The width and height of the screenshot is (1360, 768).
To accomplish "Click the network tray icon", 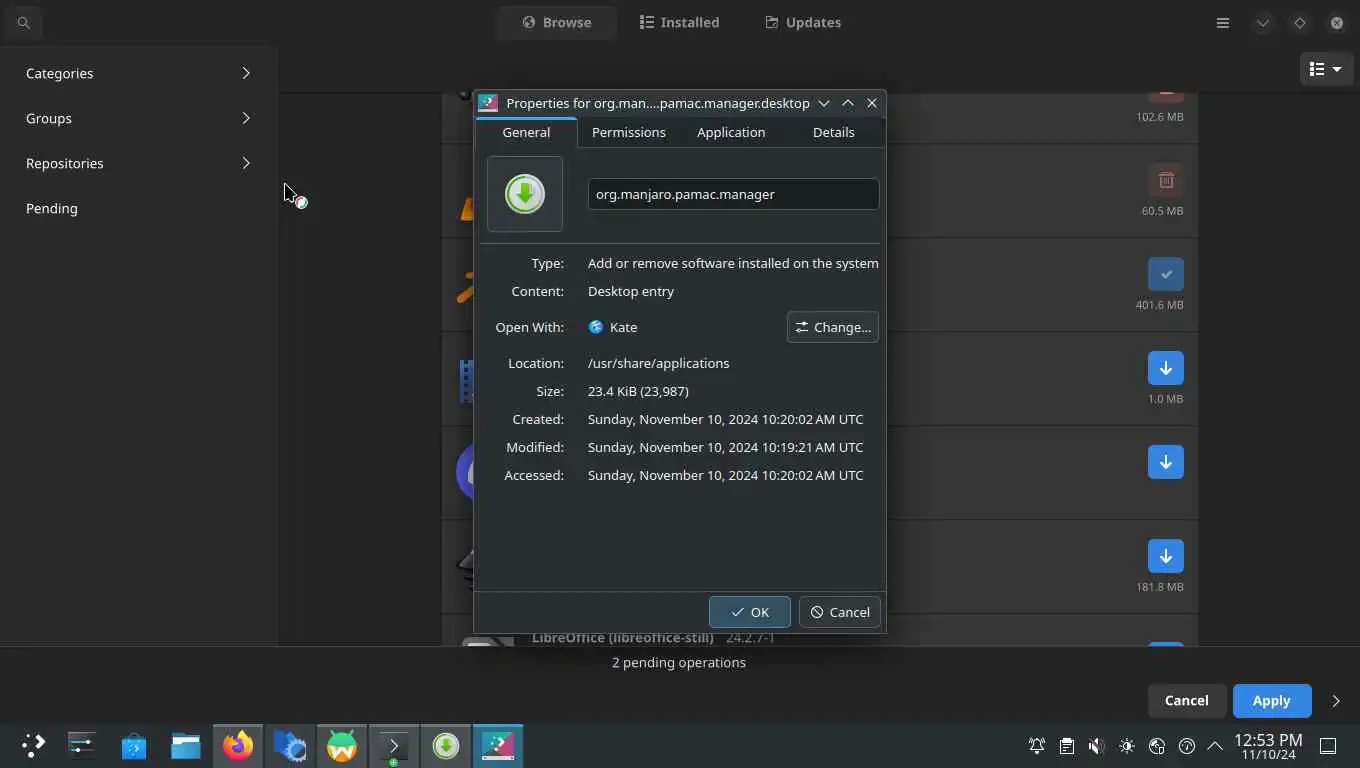I will click(x=1157, y=746).
